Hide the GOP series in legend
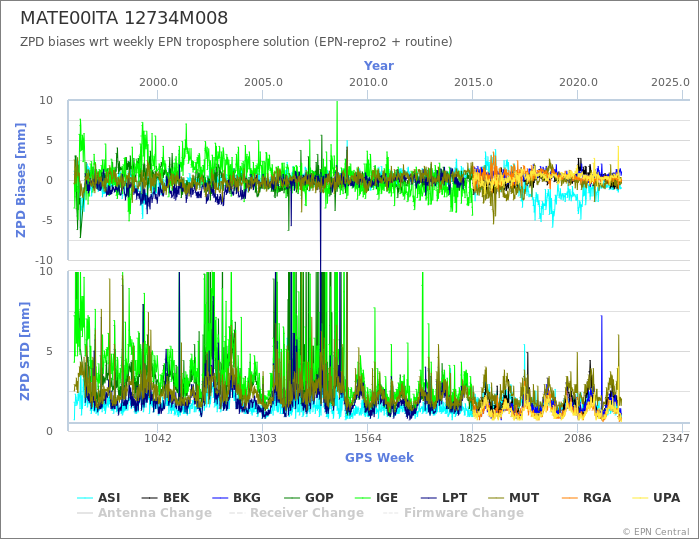This screenshot has height=540, width=700. tap(308, 498)
